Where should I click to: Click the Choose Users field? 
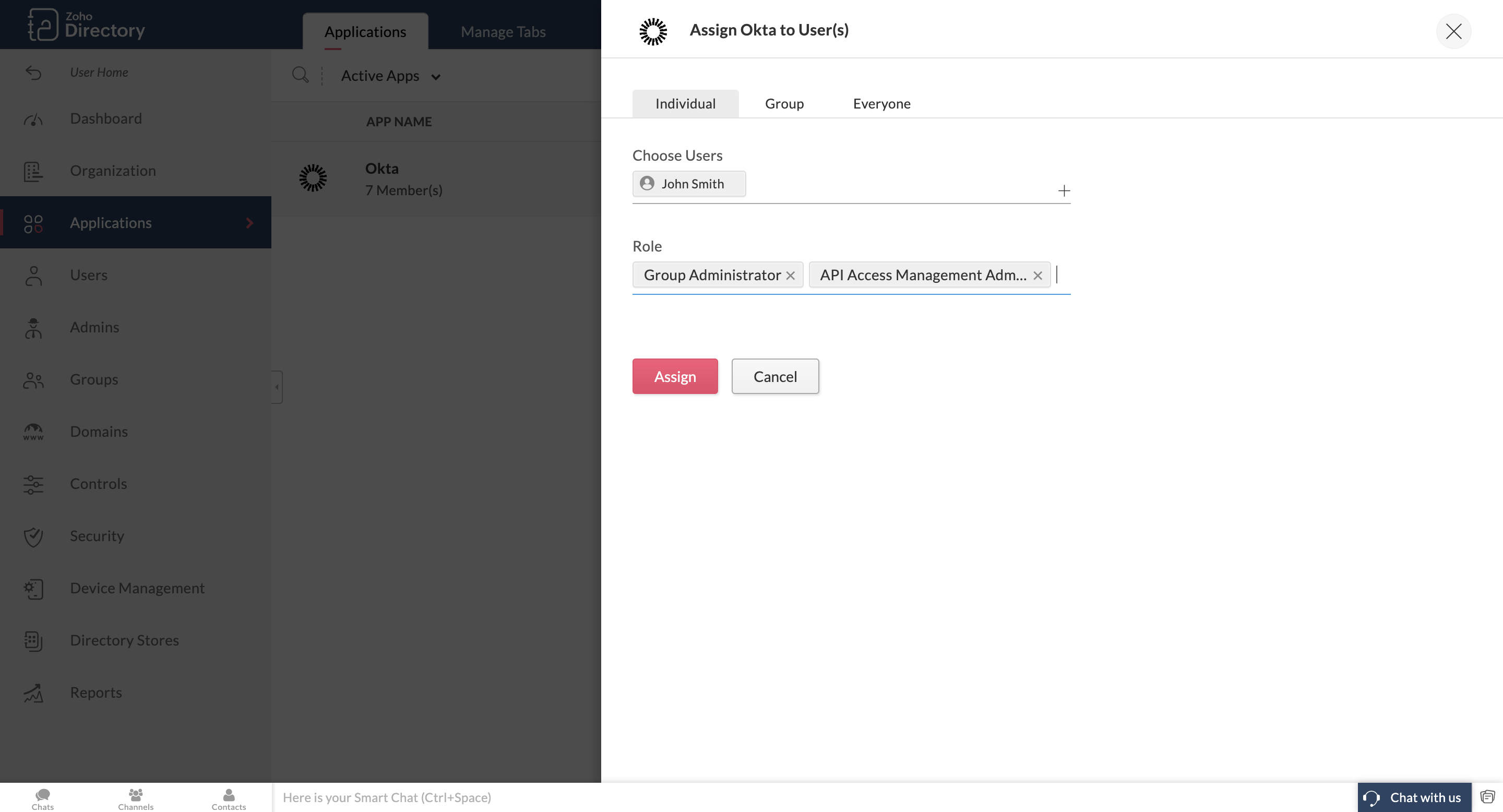pos(851,187)
